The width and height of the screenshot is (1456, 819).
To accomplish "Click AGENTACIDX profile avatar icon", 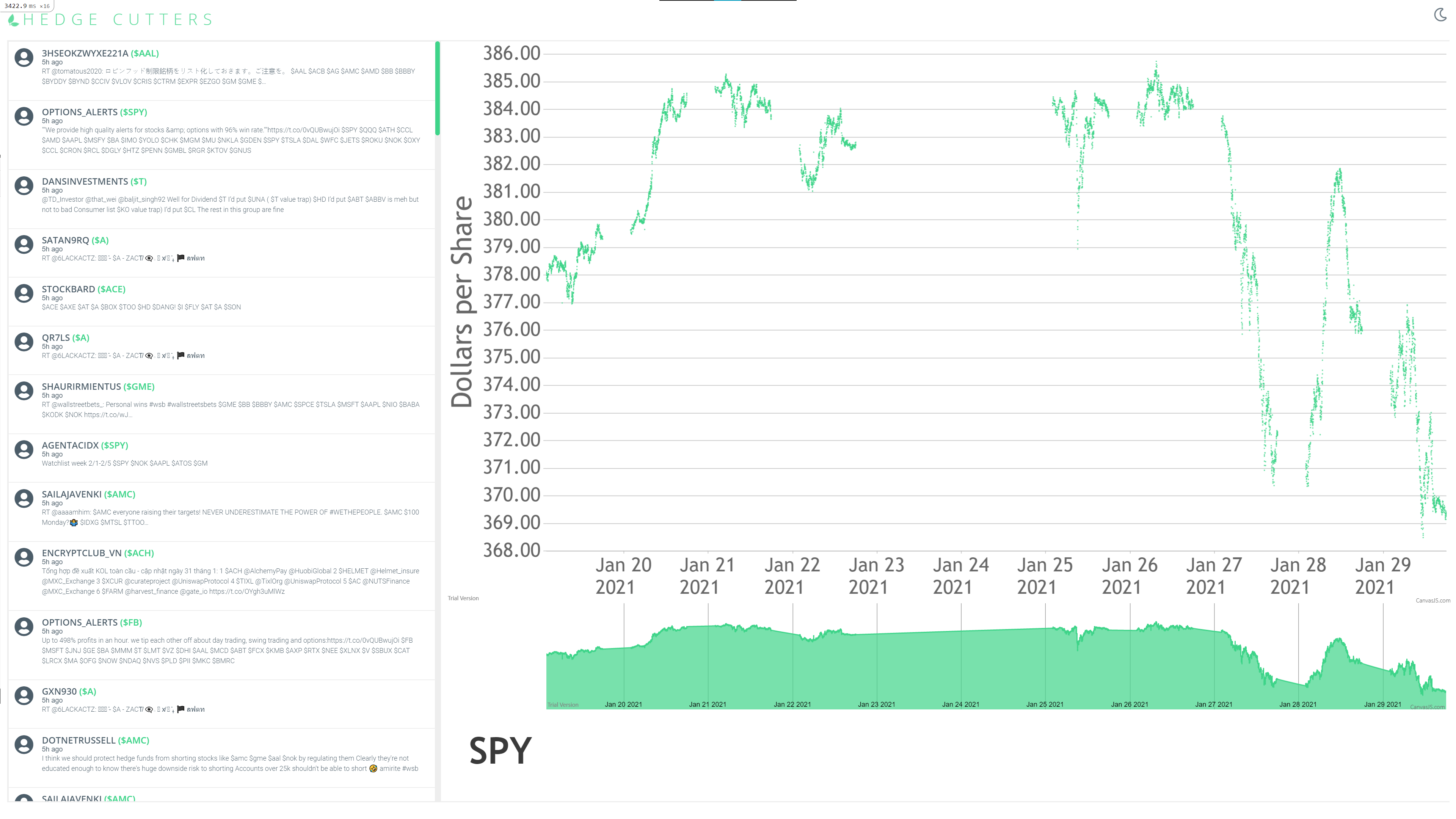I will 24,450.
